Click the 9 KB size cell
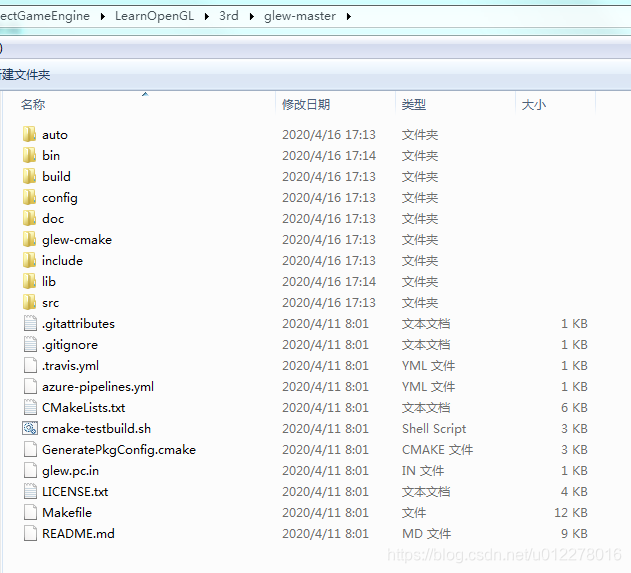 coord(574,534)
